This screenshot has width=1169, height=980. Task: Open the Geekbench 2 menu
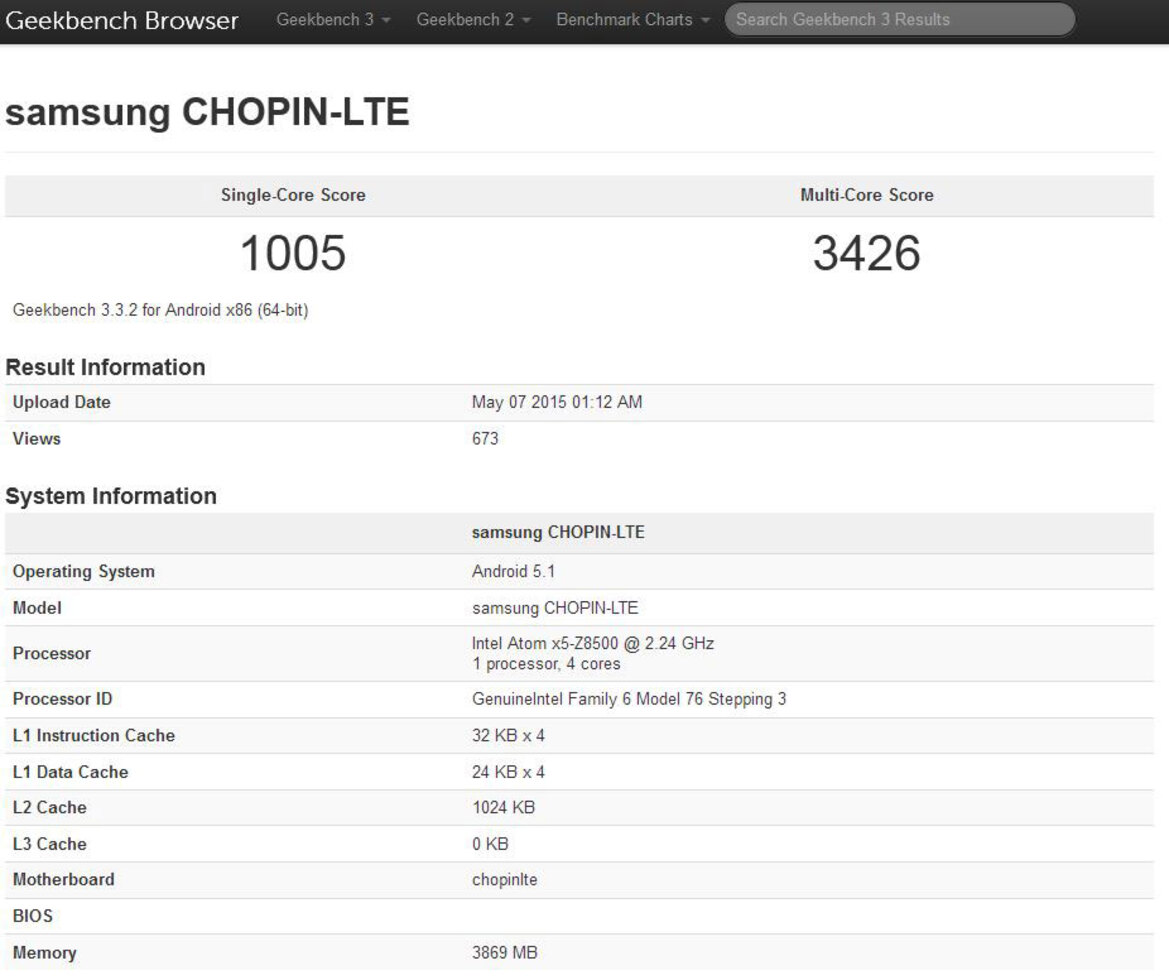click(473, 20)
